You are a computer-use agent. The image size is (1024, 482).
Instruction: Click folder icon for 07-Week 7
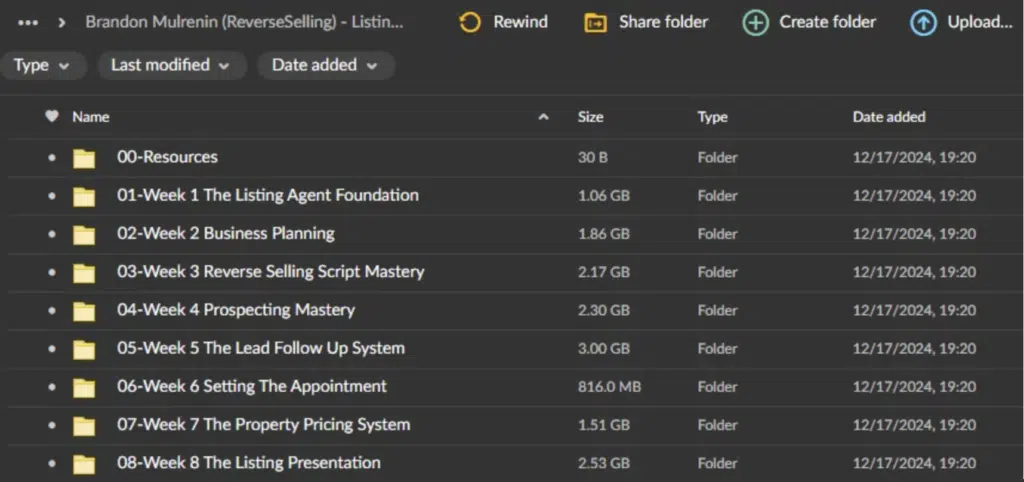(x=84, y=426)
